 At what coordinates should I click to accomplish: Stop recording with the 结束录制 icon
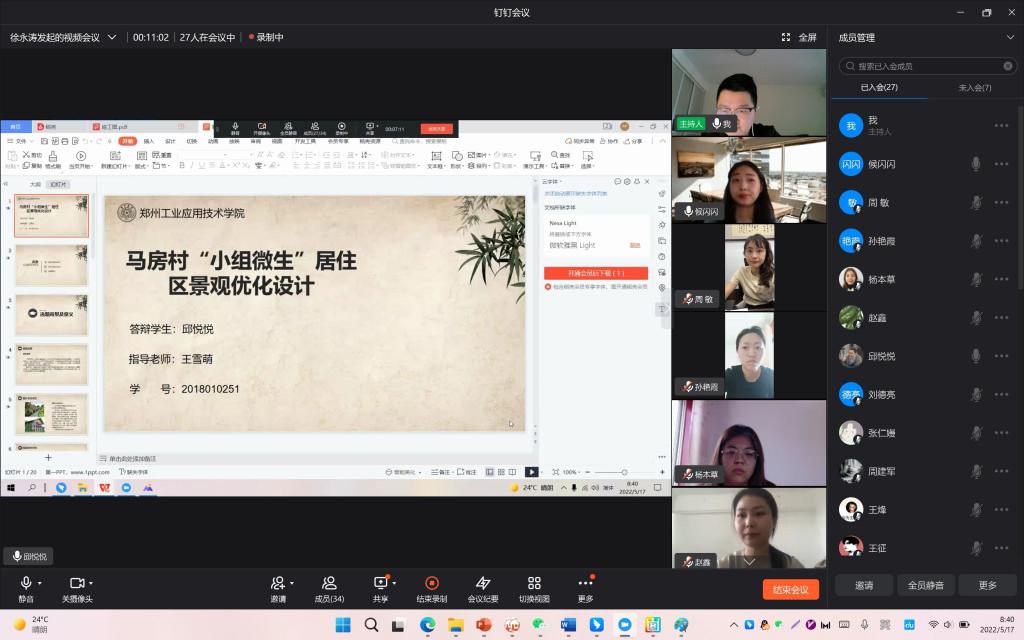(431, 583)
